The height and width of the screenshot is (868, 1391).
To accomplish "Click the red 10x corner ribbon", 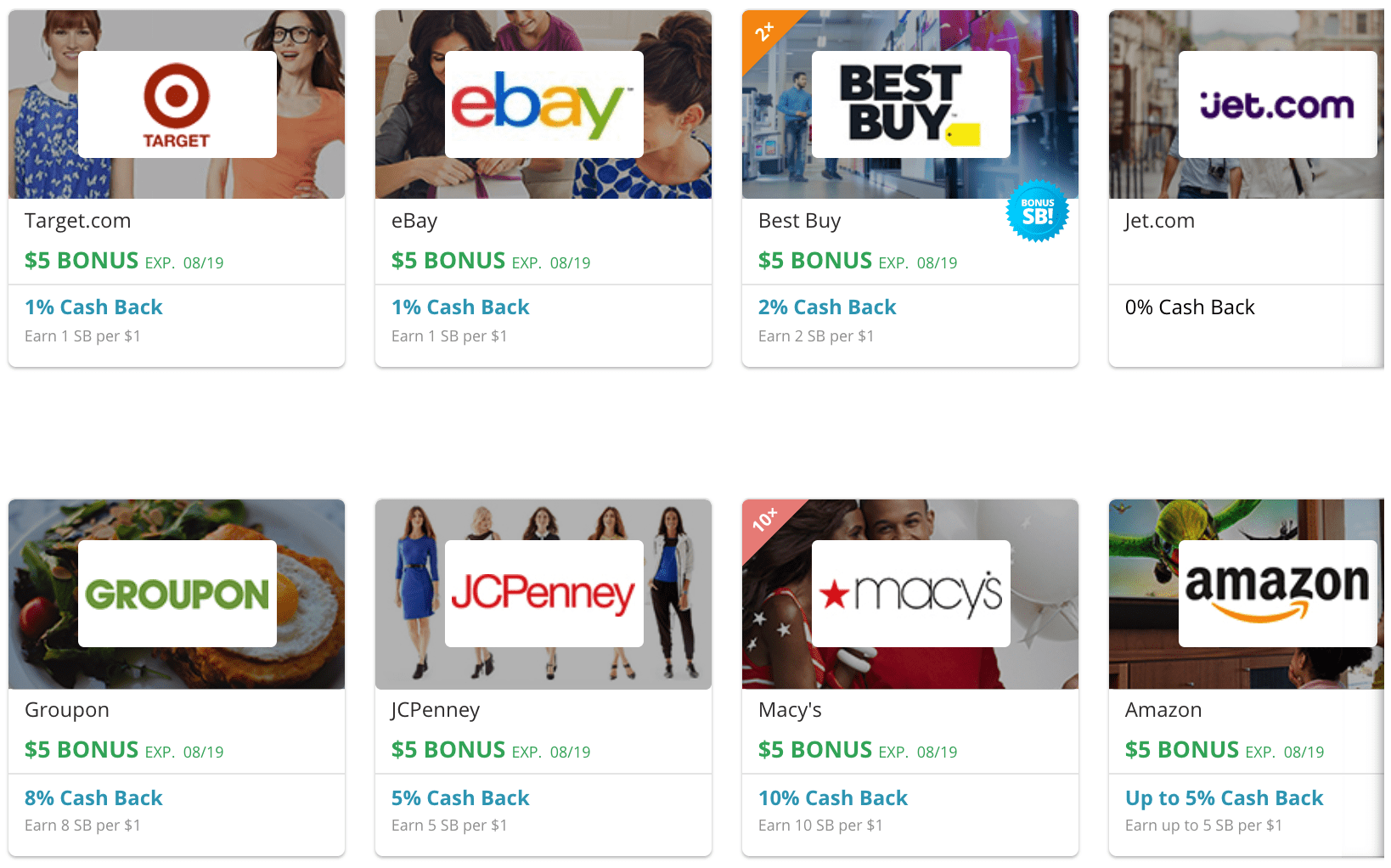I will coord(763,521).
